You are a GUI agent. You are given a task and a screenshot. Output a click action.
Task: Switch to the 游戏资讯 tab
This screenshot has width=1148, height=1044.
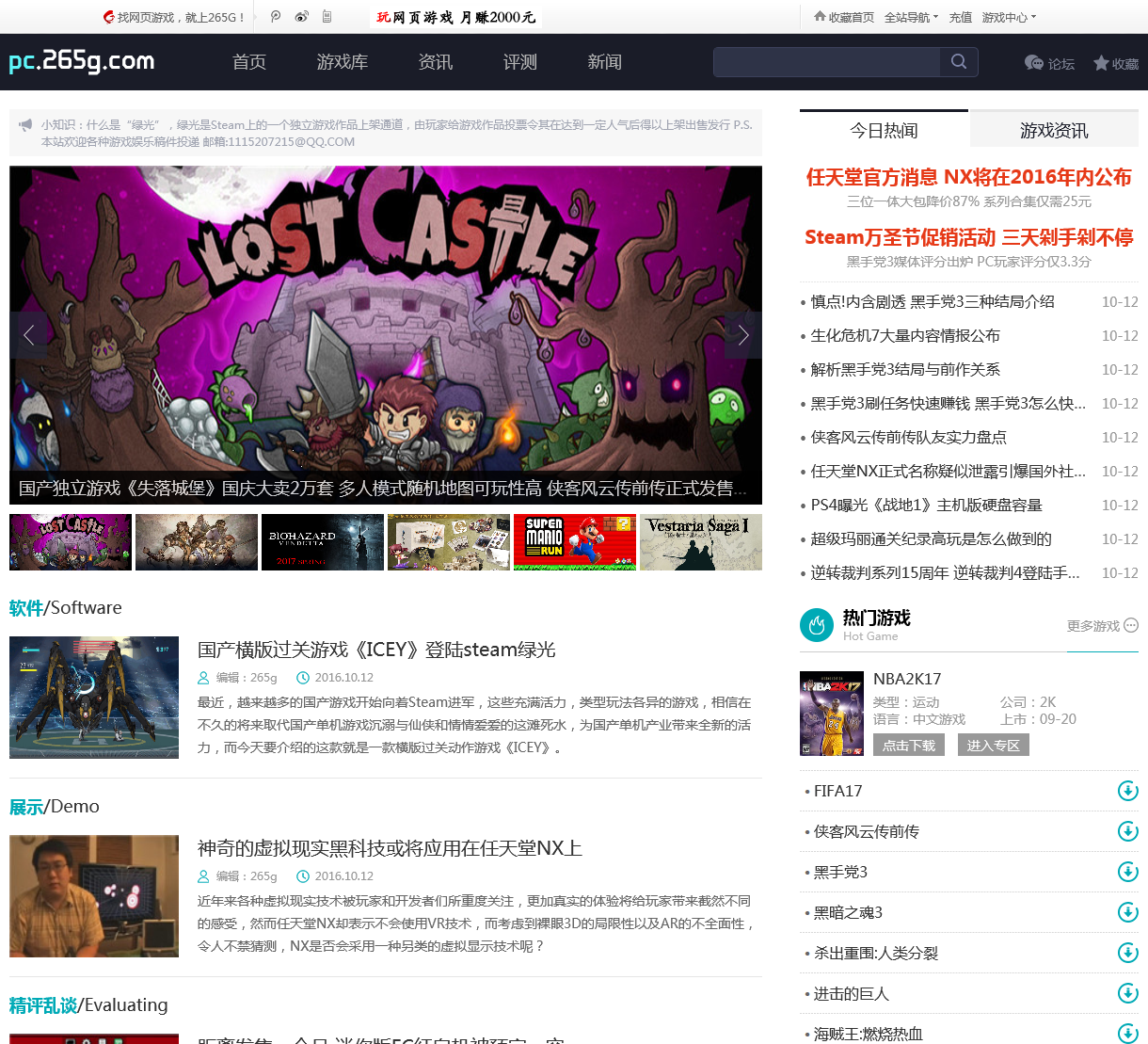(1054, 129)
